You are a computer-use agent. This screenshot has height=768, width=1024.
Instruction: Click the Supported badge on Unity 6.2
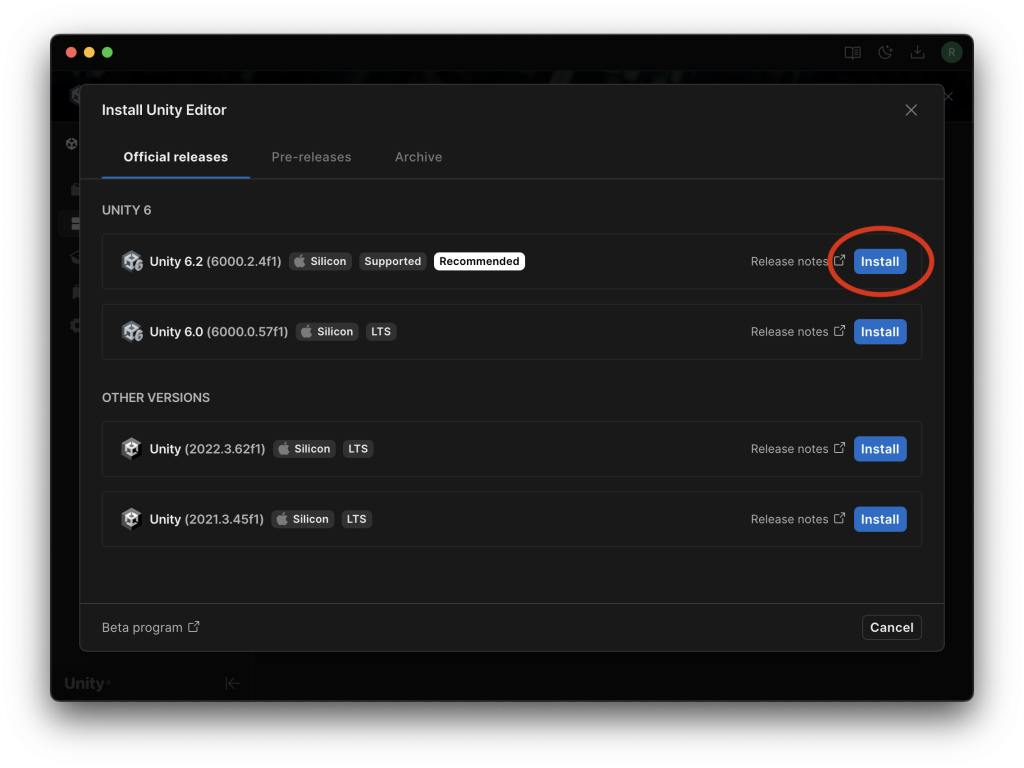(x=392, y=261)
